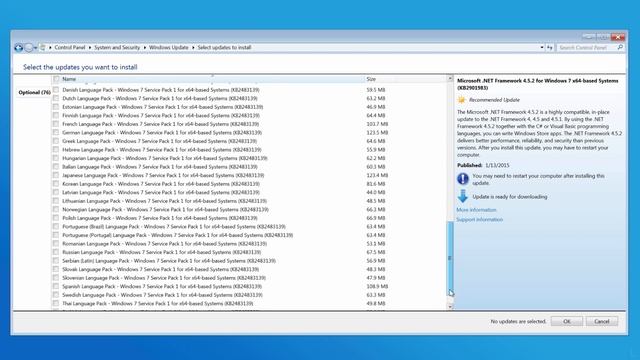This screenshot has width=640, height=360.
Task: Click the search magnifier icon
Action: 620,47
